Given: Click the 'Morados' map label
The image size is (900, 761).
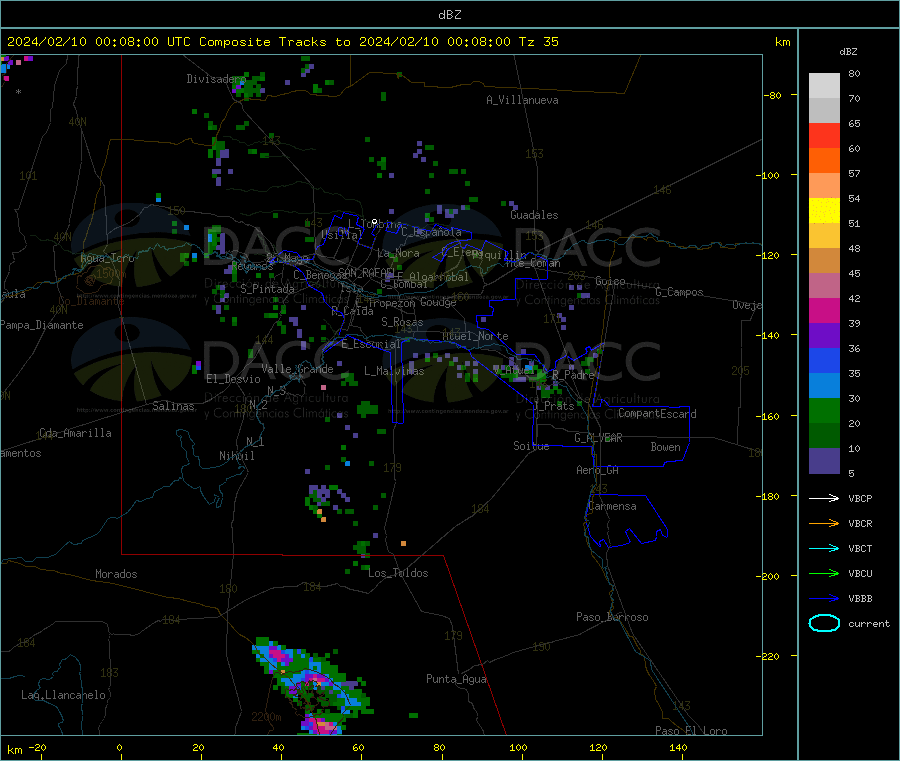Looking at the screenshot, I should click(x=116, y=574).
